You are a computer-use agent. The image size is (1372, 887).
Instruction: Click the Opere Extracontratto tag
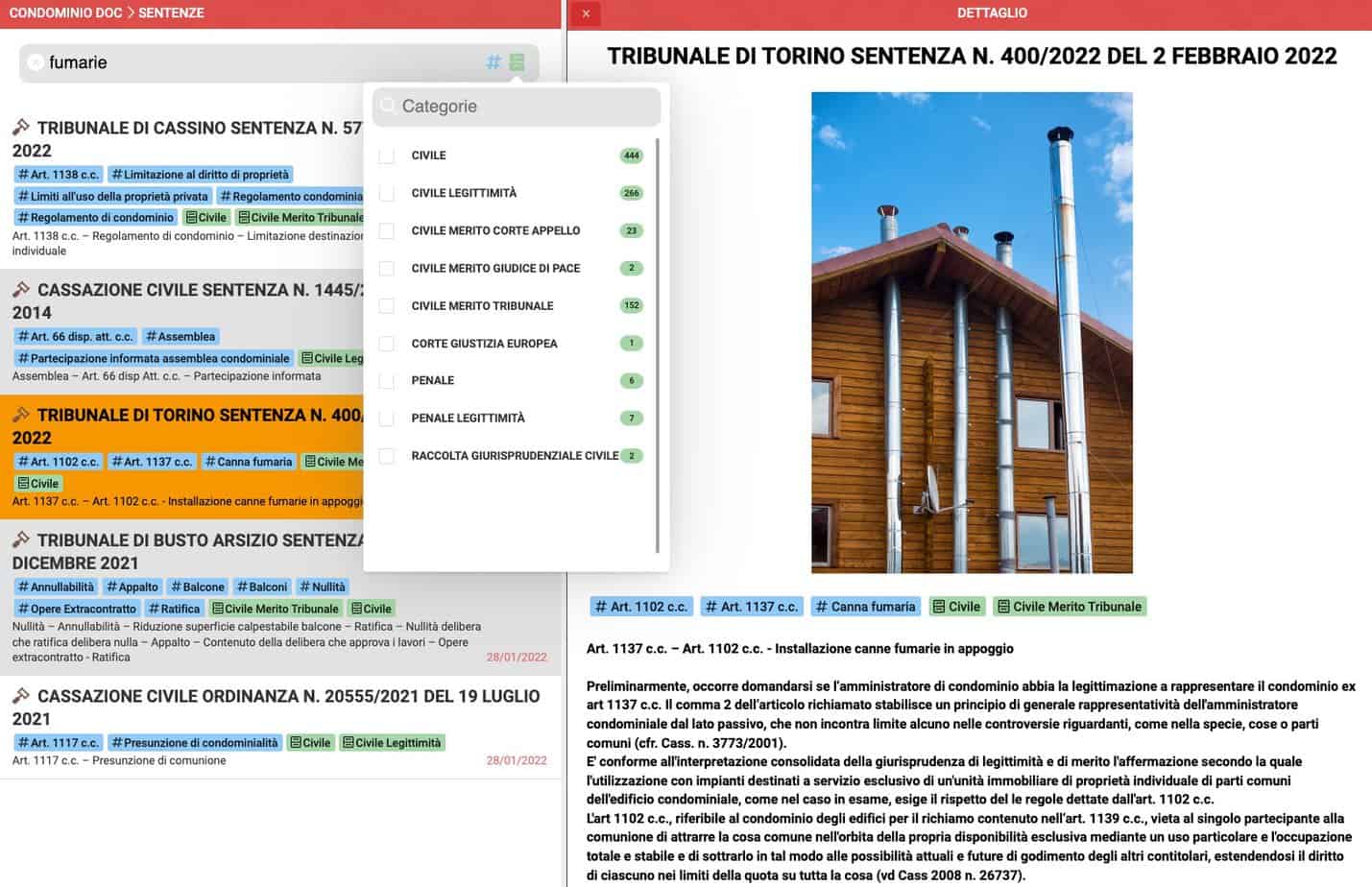[77, 609]
